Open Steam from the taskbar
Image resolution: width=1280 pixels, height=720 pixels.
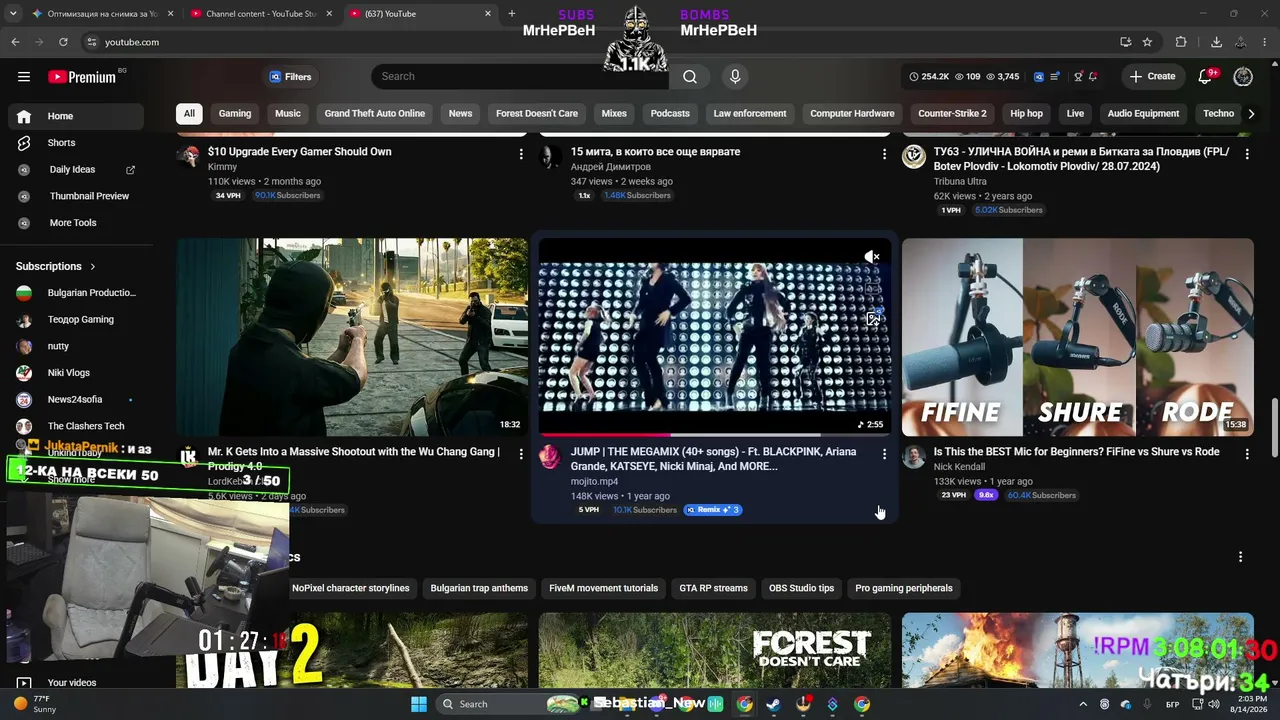click(x=773, y=704)
